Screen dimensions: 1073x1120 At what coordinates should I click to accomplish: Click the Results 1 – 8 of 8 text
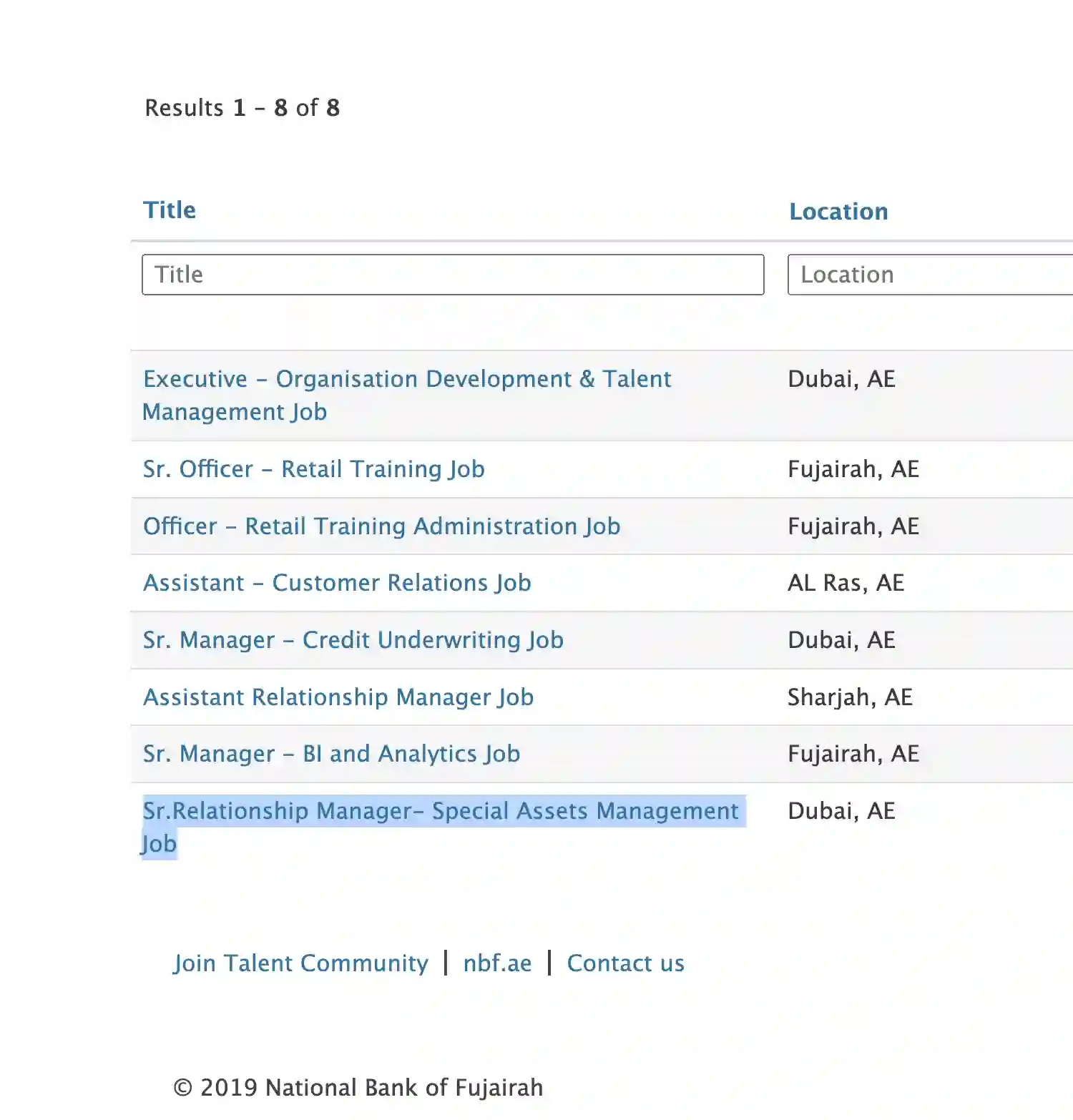pyautogui.click(x=242, y=108)
